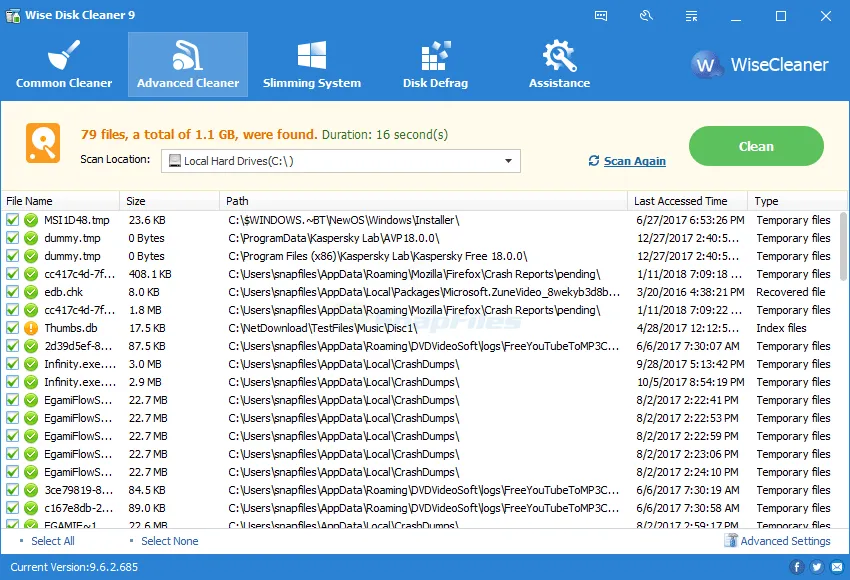Viewport: 850px width, 580px height.
Task: Click the Scan Again link
Action: (635, 161)
